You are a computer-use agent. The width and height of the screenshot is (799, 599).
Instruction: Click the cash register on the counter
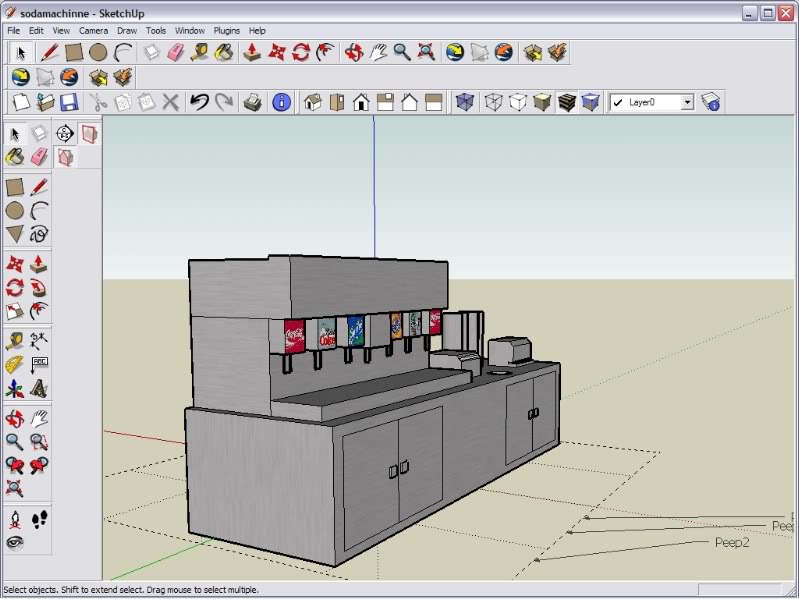point(510,351)
